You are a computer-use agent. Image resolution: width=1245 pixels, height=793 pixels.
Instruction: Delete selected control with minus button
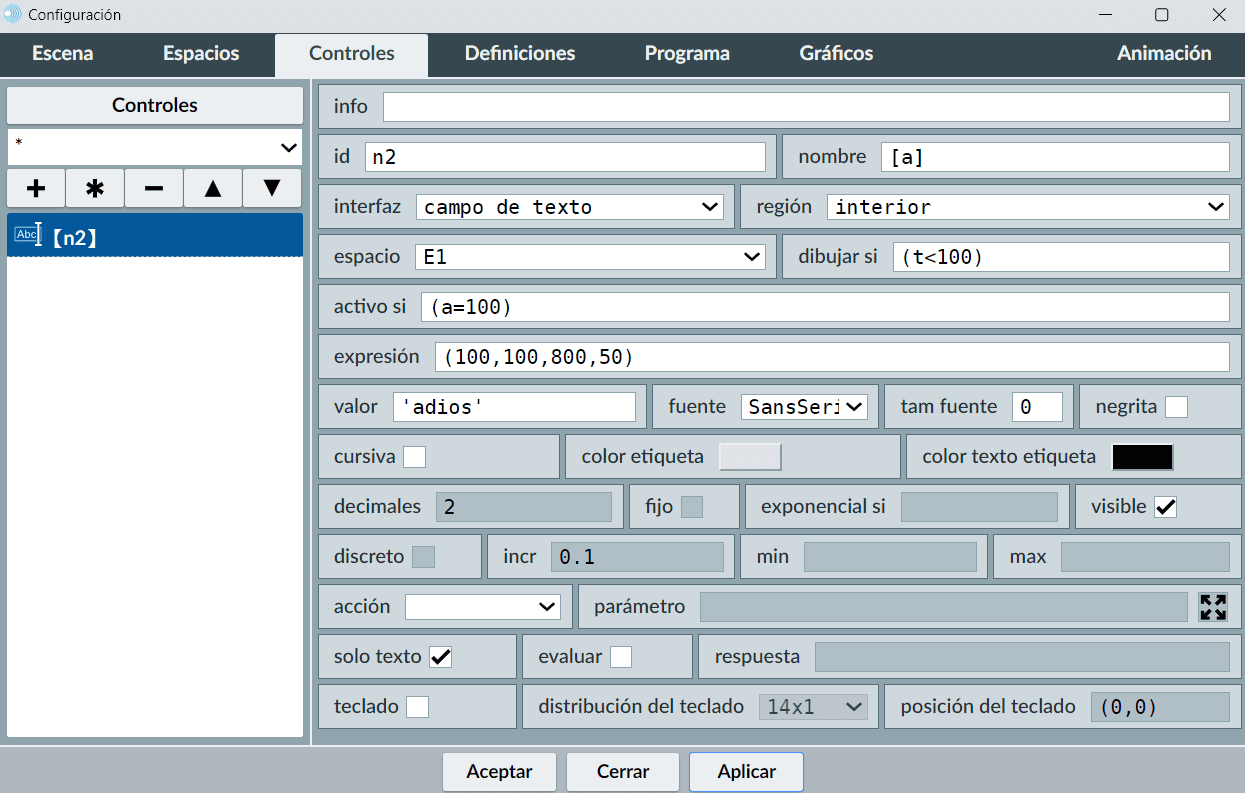(x=154, y=188)
